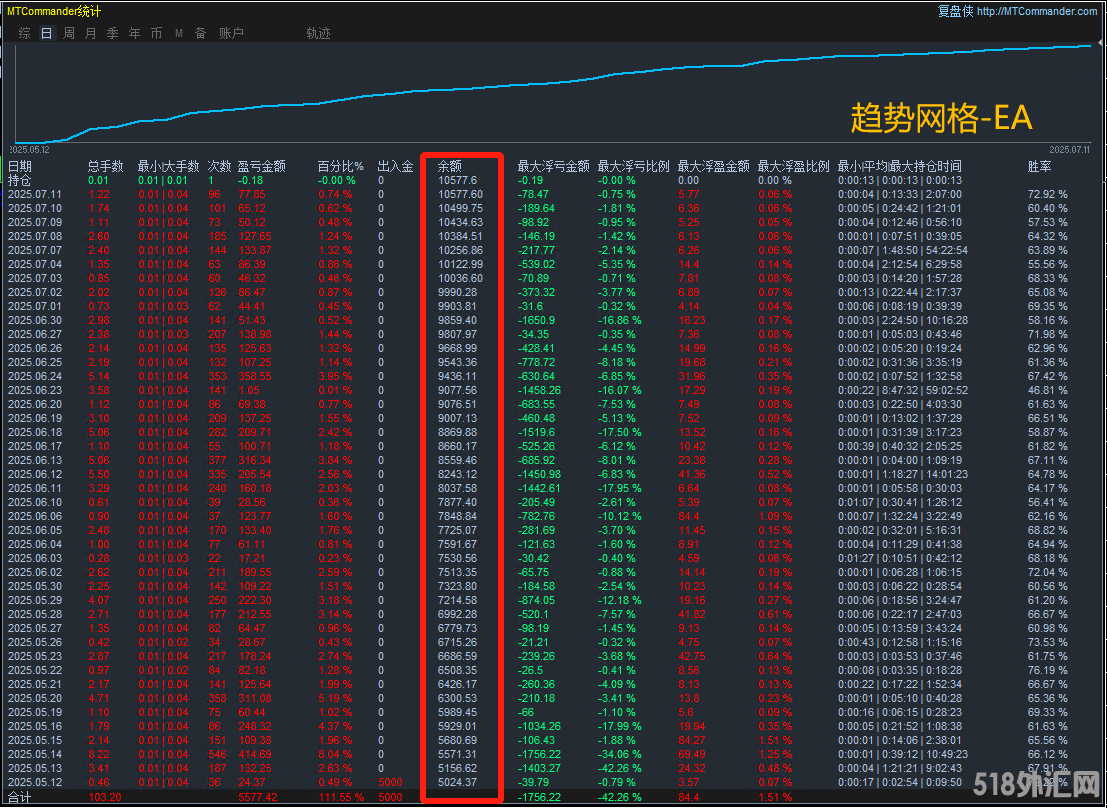Open the 季 quarterly tab
The height and width of the screenshot is (808, 1107).
[112, 33]
